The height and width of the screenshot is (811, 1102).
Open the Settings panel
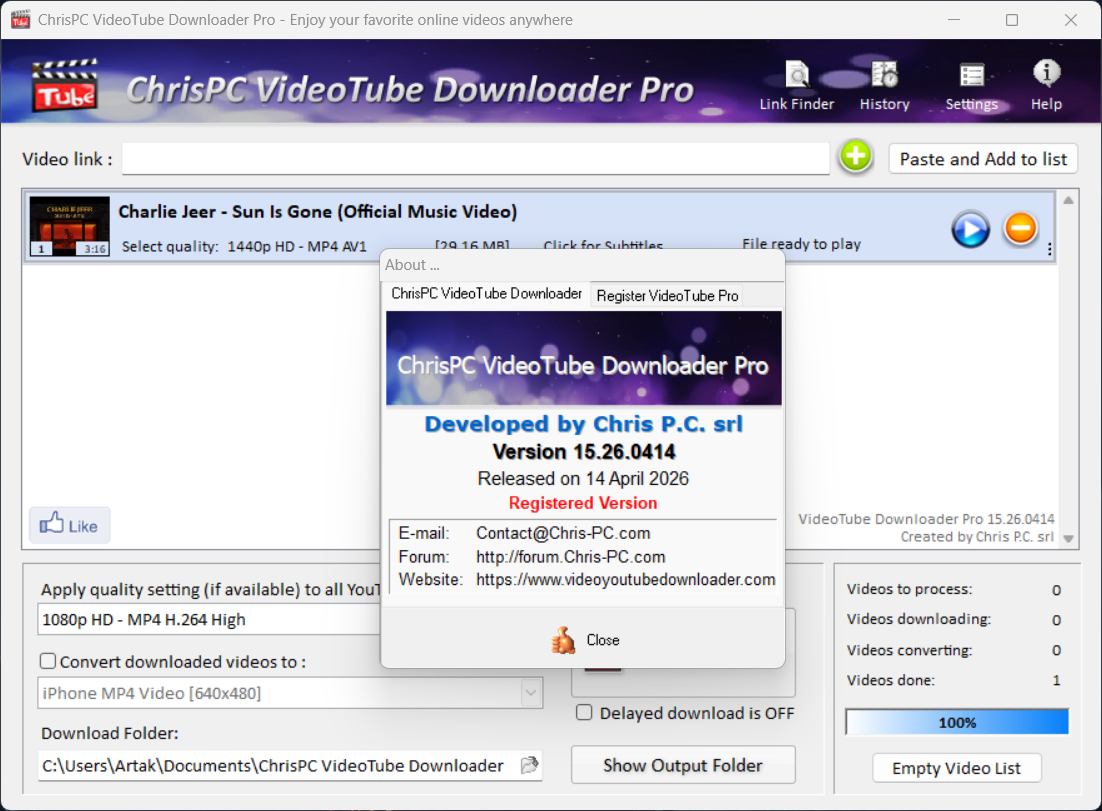(971, 86)
